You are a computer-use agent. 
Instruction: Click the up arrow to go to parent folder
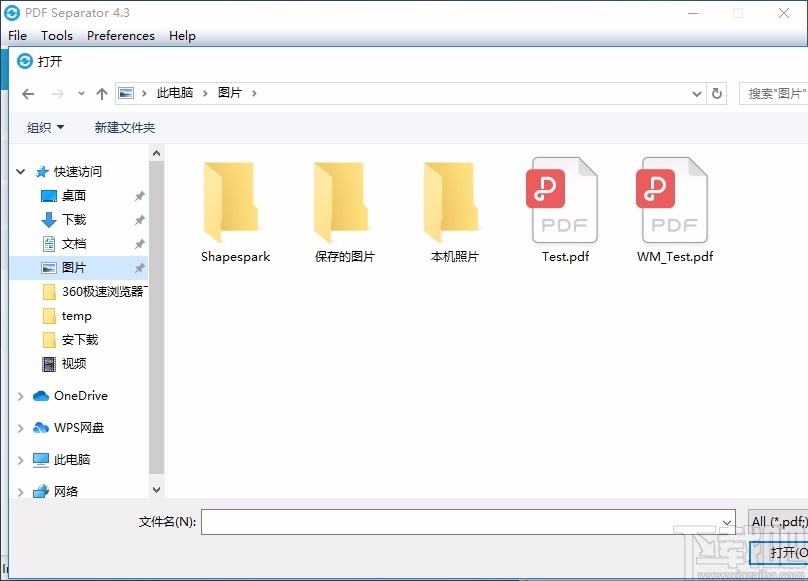point(102,93)
